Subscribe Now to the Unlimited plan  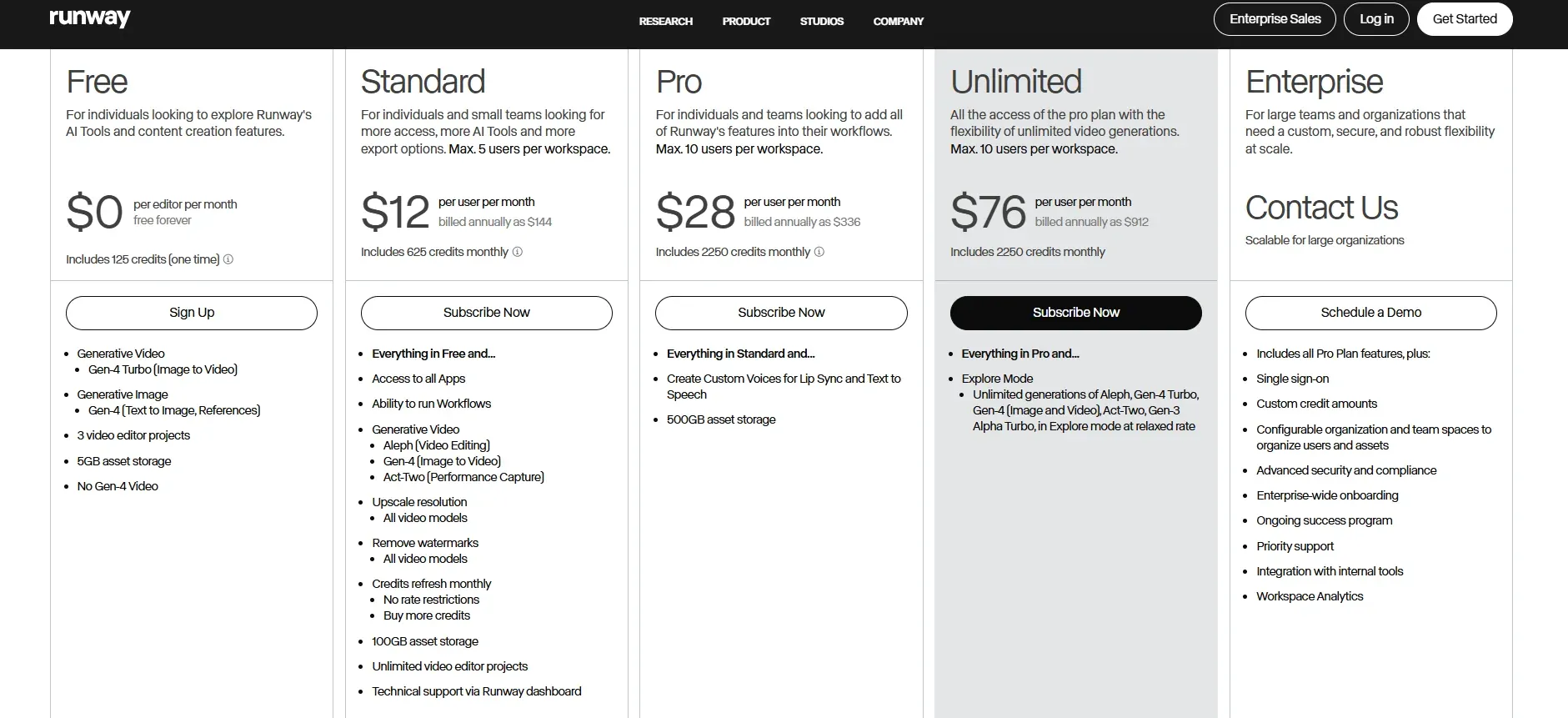[x=1075, y=313]
